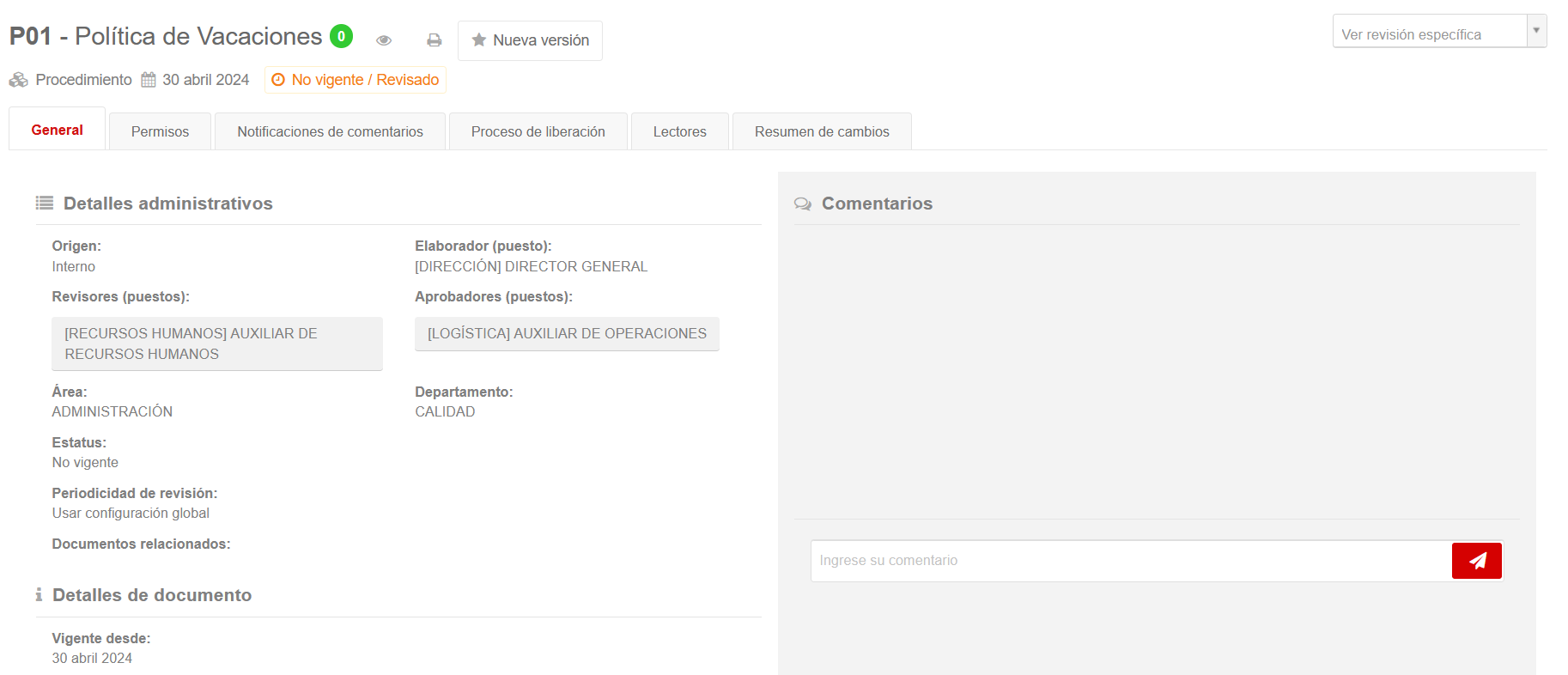
Task: Select the Lectores tab
Action: 679,131
